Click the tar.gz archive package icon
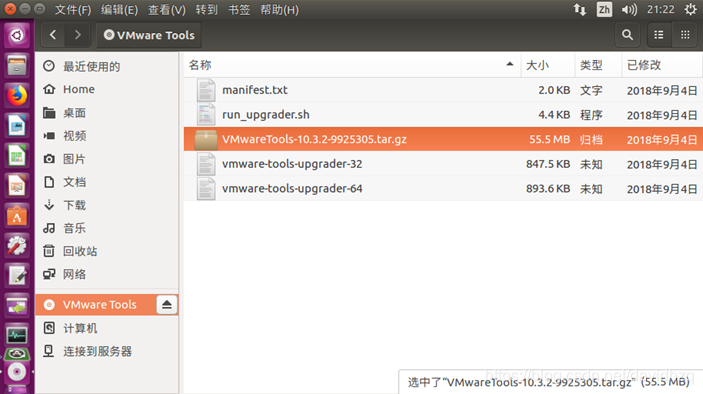Viewport: 703px width, 394px height. (x=206, y=139)
